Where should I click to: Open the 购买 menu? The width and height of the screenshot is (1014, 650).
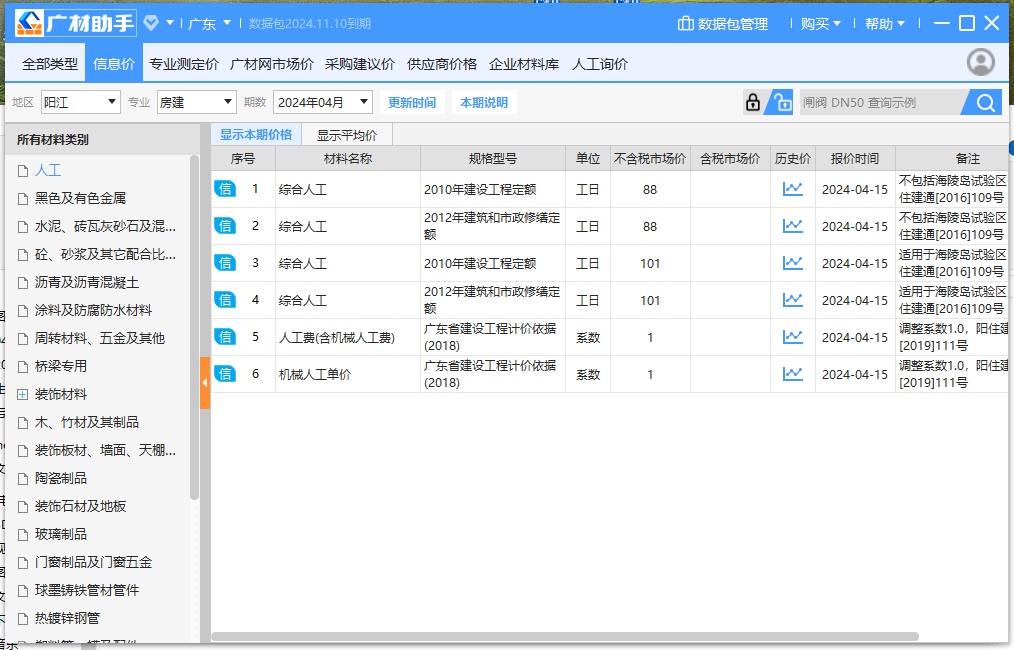click(x=820, y=24)
